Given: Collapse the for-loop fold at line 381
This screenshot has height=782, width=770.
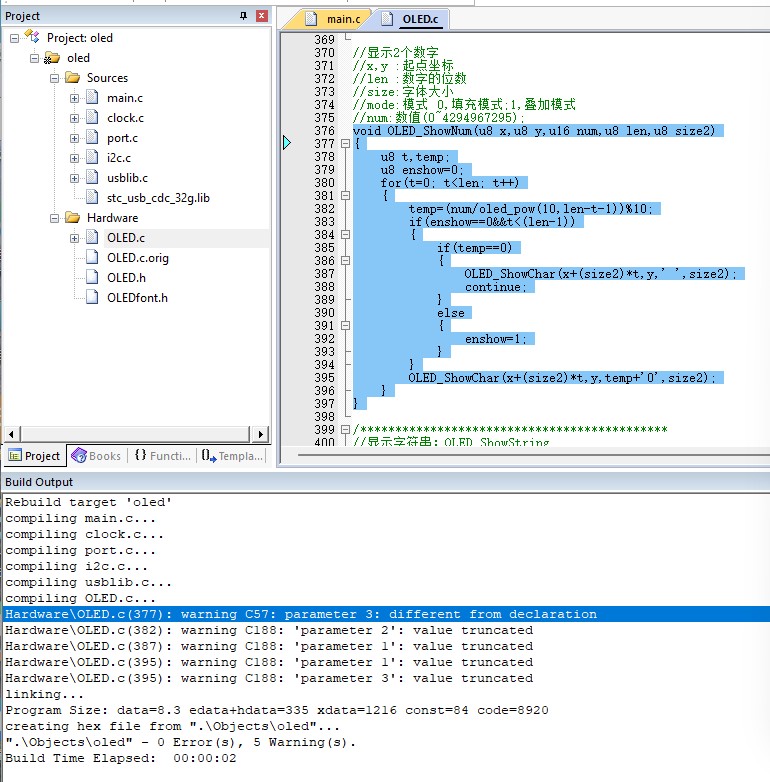Looking at the screenshot, I should pyautogui.click(x=345, y=196).
